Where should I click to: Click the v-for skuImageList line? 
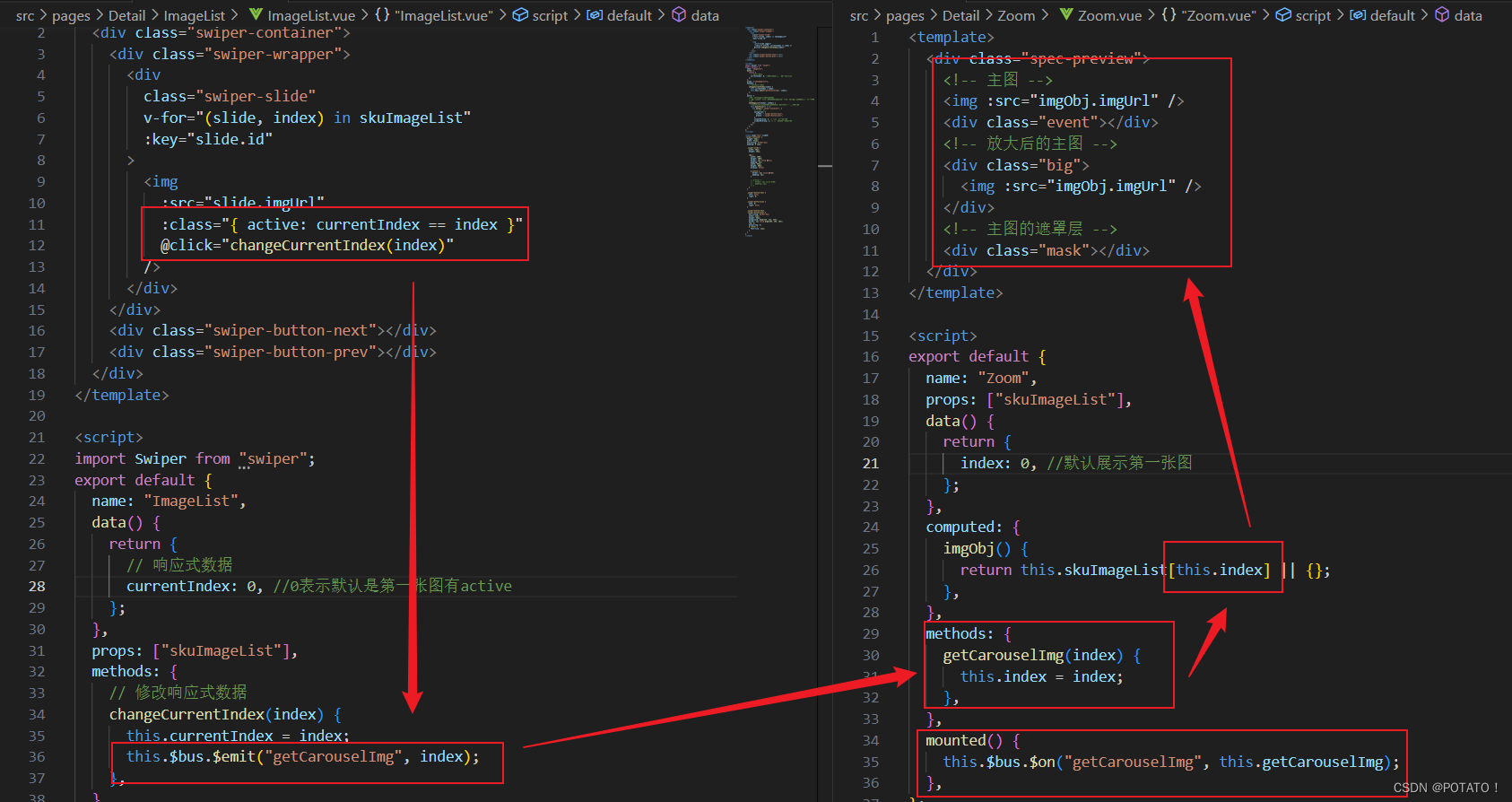coord(307,118)
